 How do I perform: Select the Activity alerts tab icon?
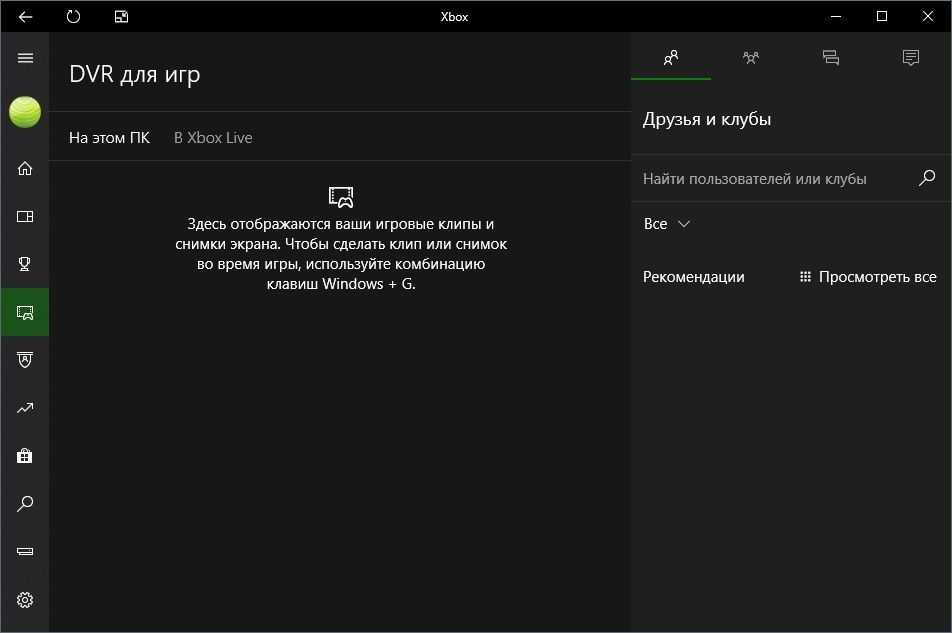click(x=911, y=58)
